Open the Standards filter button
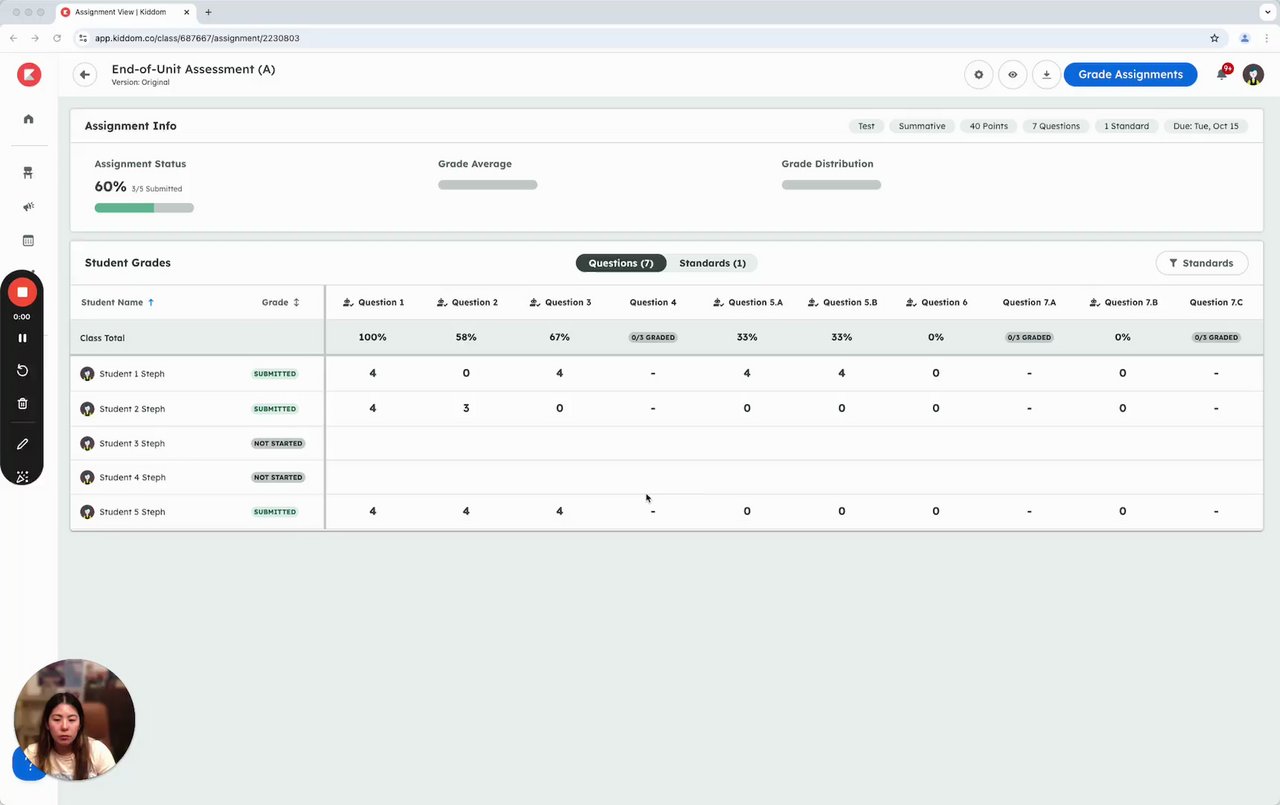Image resolution: width=1280 pixels, height=805 pixels. tap(1201, 263)
